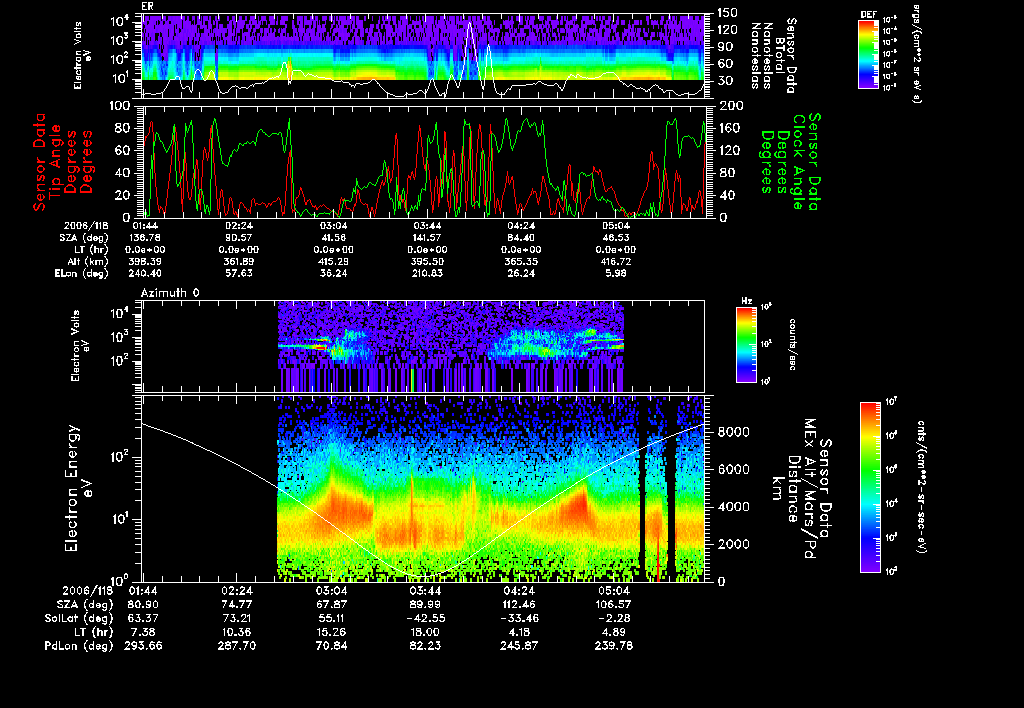Select ELon value 5.98
Screen dimensions: 1024x708
click(x=616, y=273)
